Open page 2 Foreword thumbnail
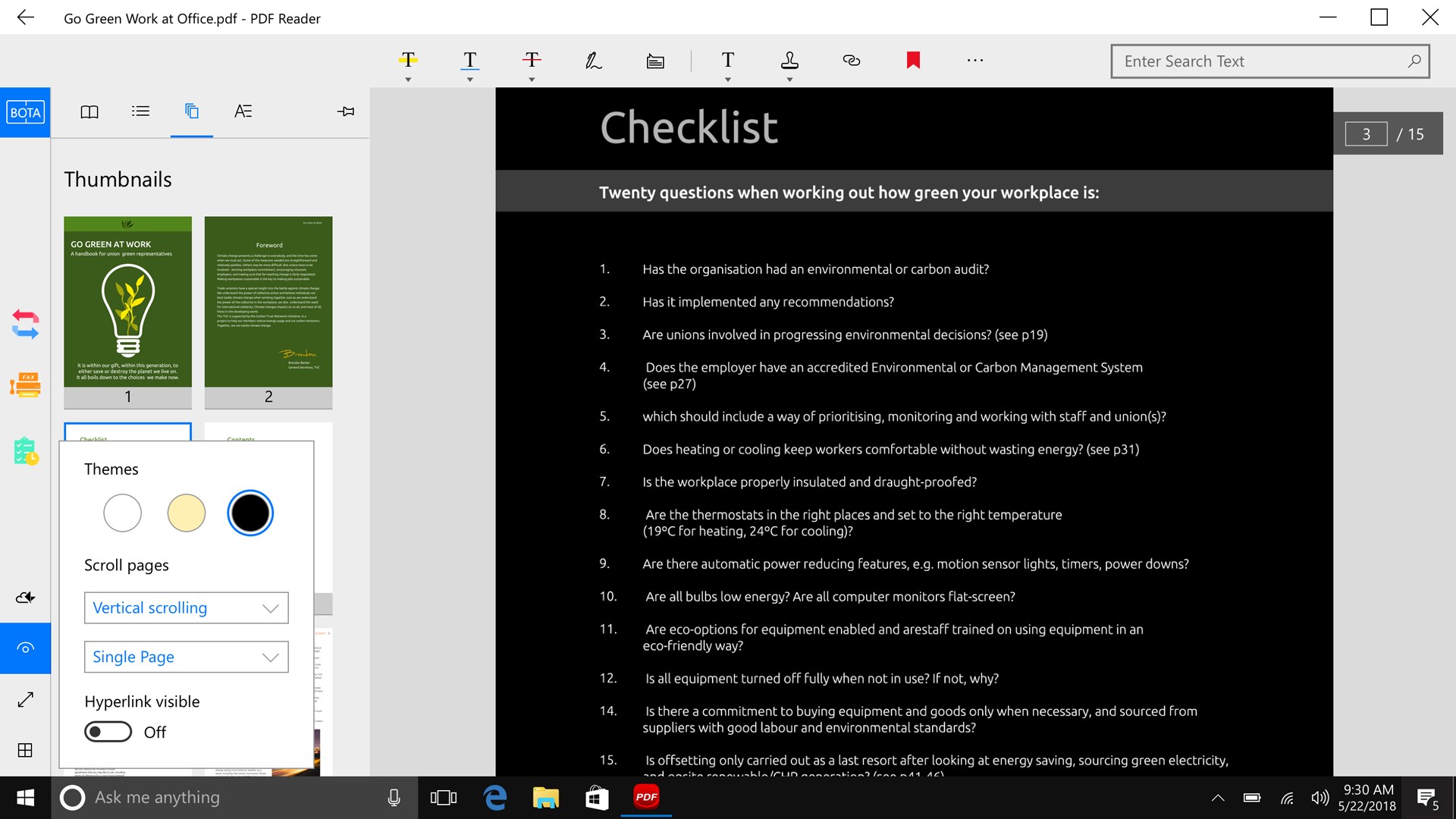 (x=268, y=303)
